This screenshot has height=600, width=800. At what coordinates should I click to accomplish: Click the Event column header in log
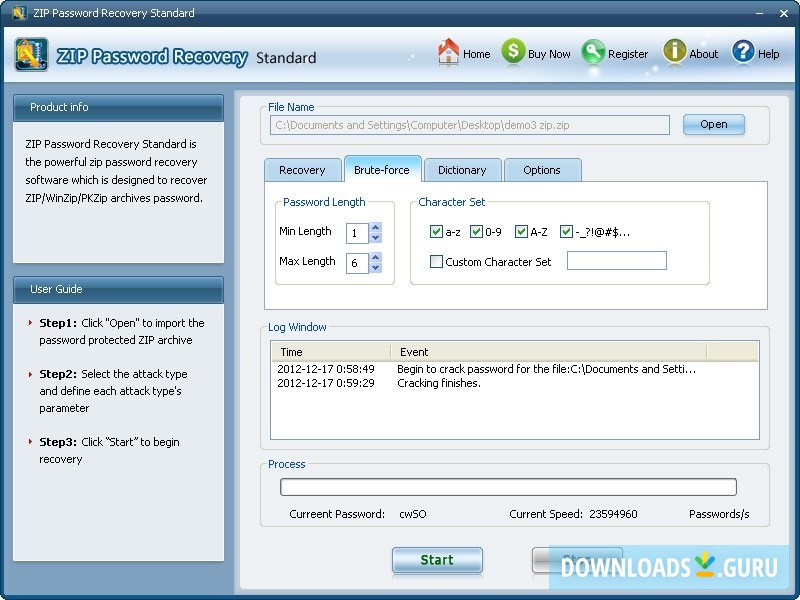(x=549, y=352)
